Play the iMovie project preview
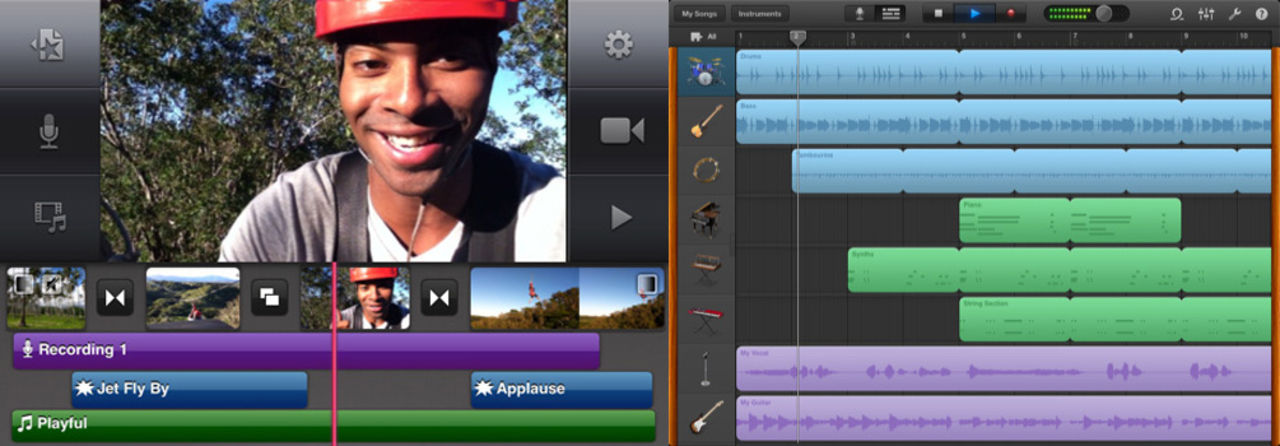 click(621, 217)
